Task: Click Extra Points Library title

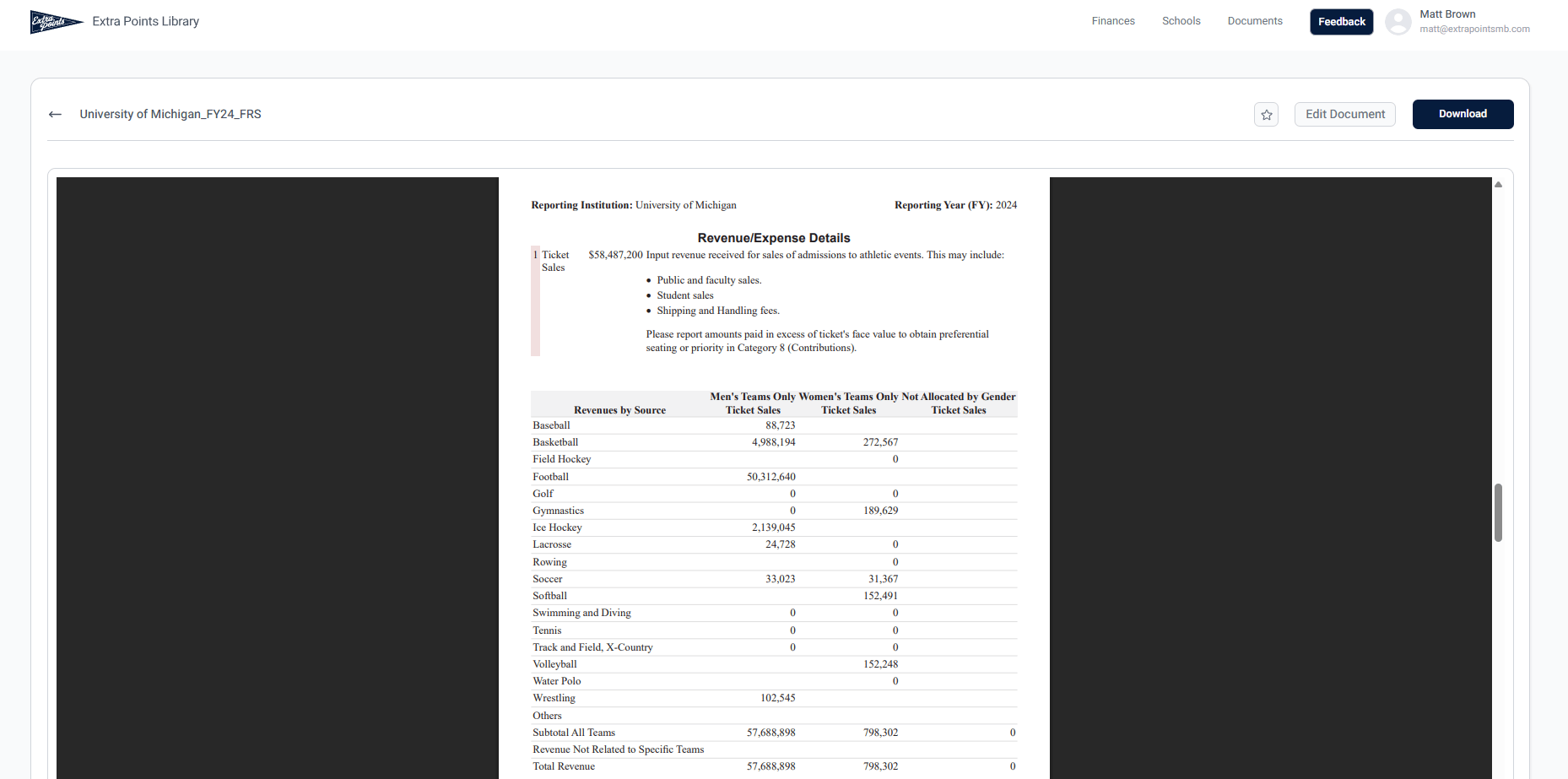Action: tap(146, 22)
